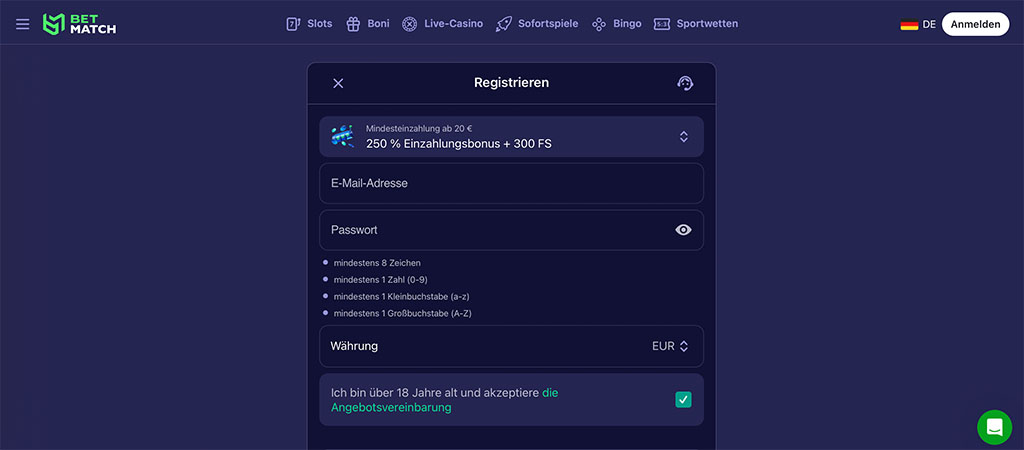Click the headset support icon

click(x=685, y=83)
